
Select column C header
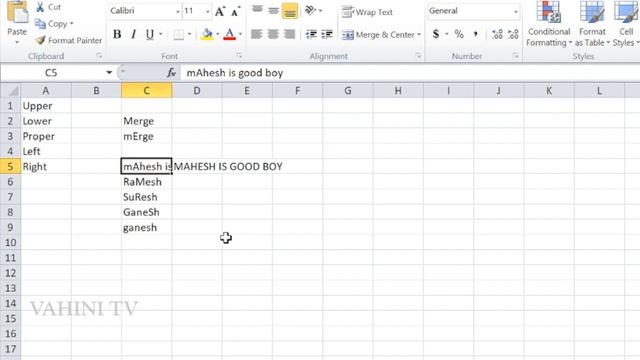(147, 90)
